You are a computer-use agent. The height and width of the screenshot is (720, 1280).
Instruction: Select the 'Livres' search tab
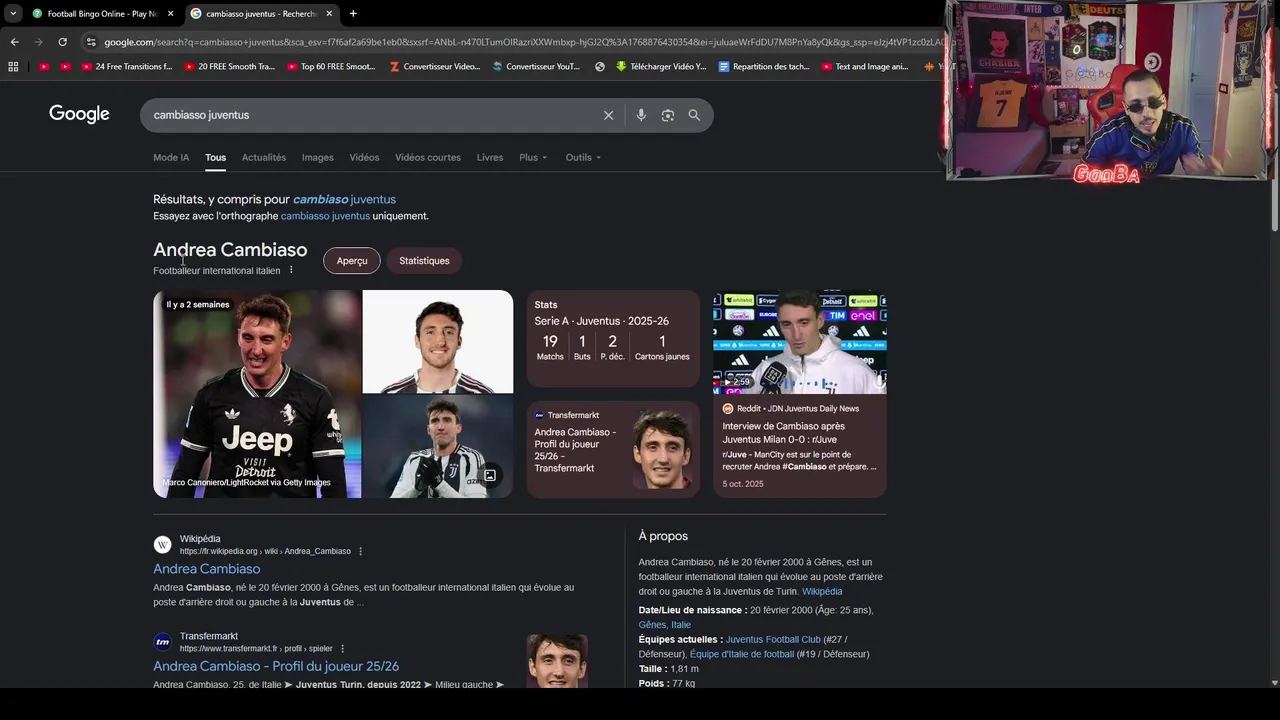pos(490,157)
